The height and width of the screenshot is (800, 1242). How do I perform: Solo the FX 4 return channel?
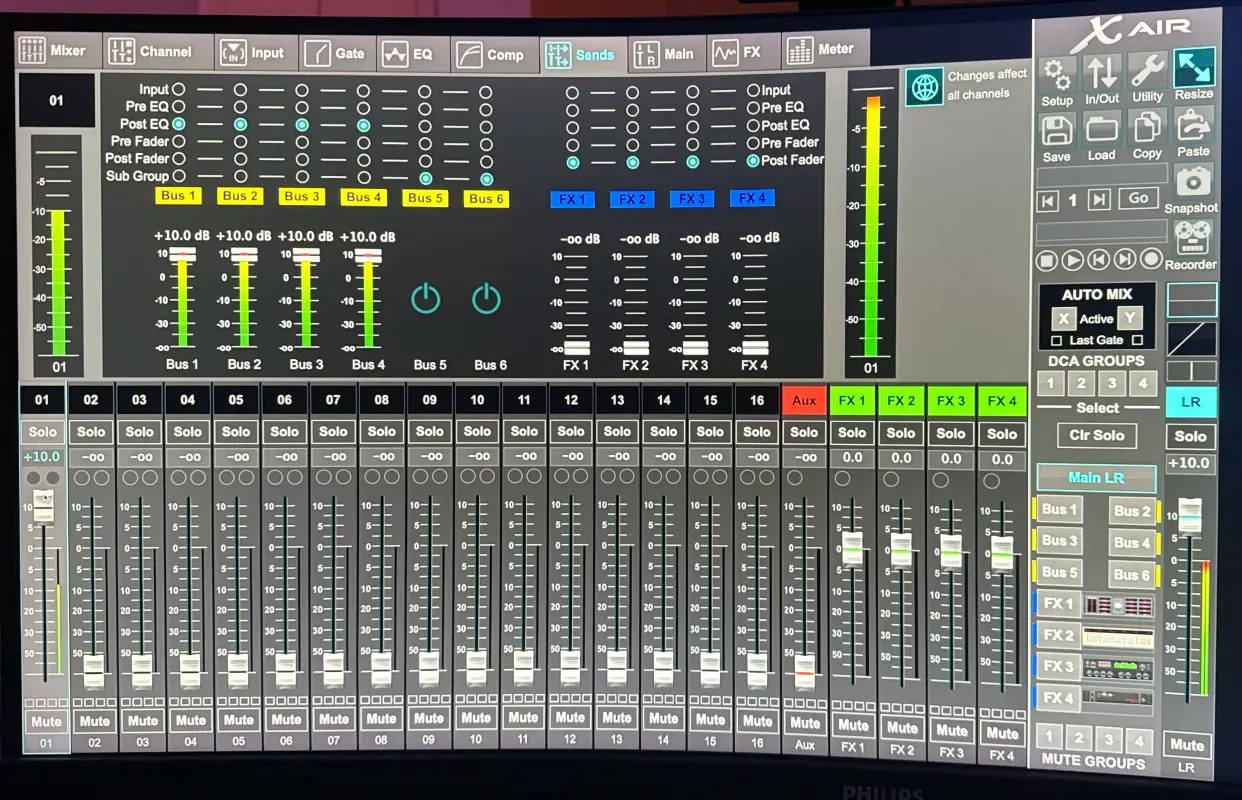tap(1002, 434)
